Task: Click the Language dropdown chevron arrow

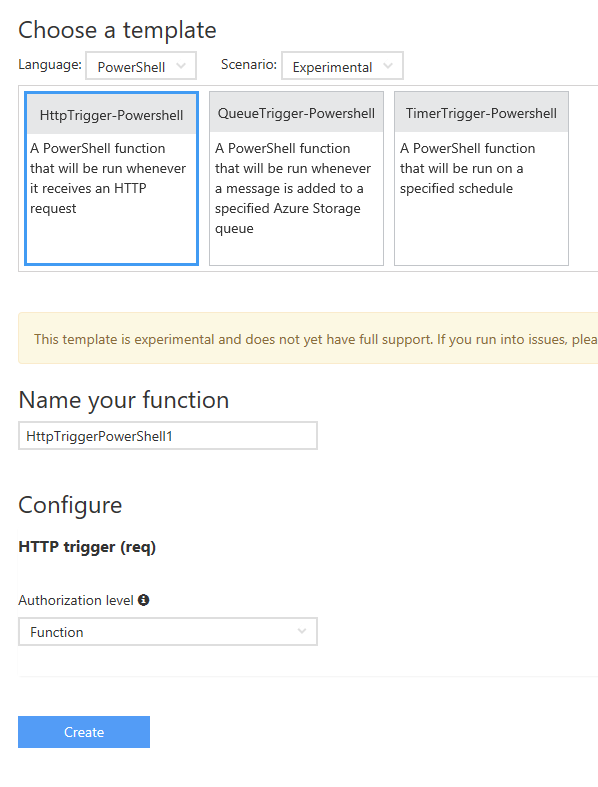Action: 181,66
